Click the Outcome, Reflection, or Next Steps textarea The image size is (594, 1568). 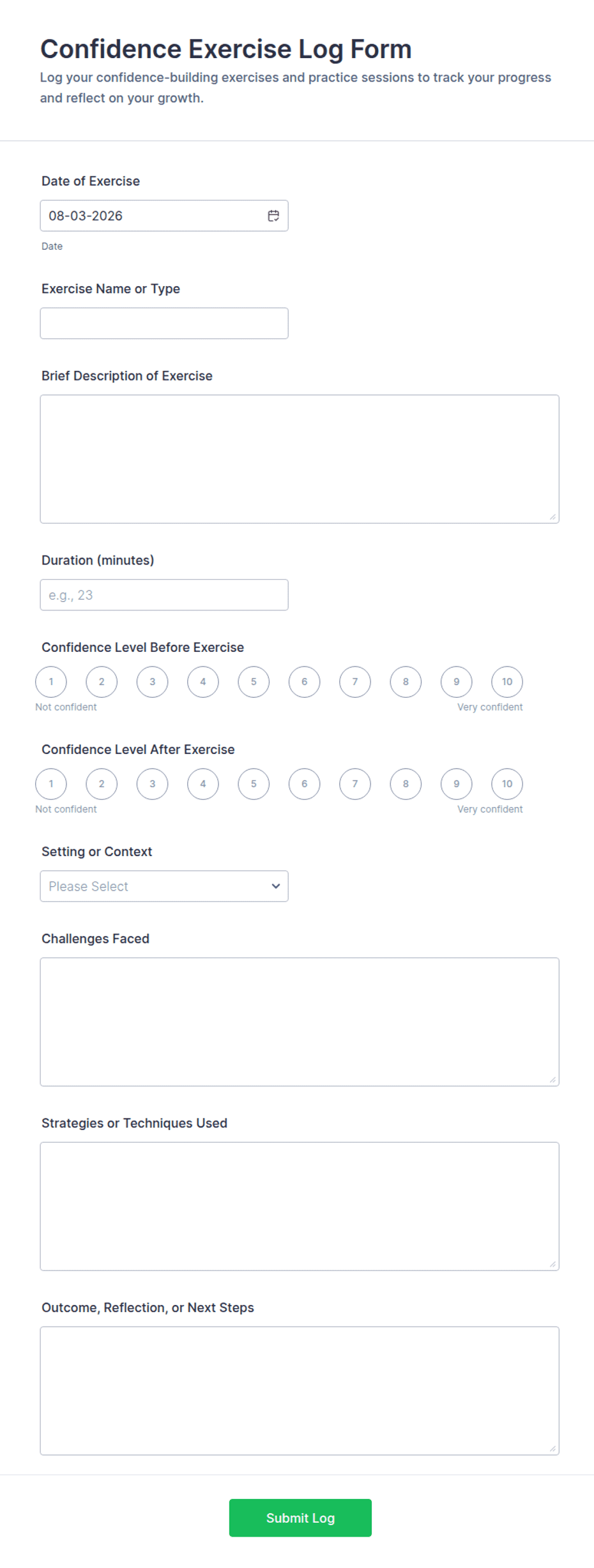[x=300, y=1391]
